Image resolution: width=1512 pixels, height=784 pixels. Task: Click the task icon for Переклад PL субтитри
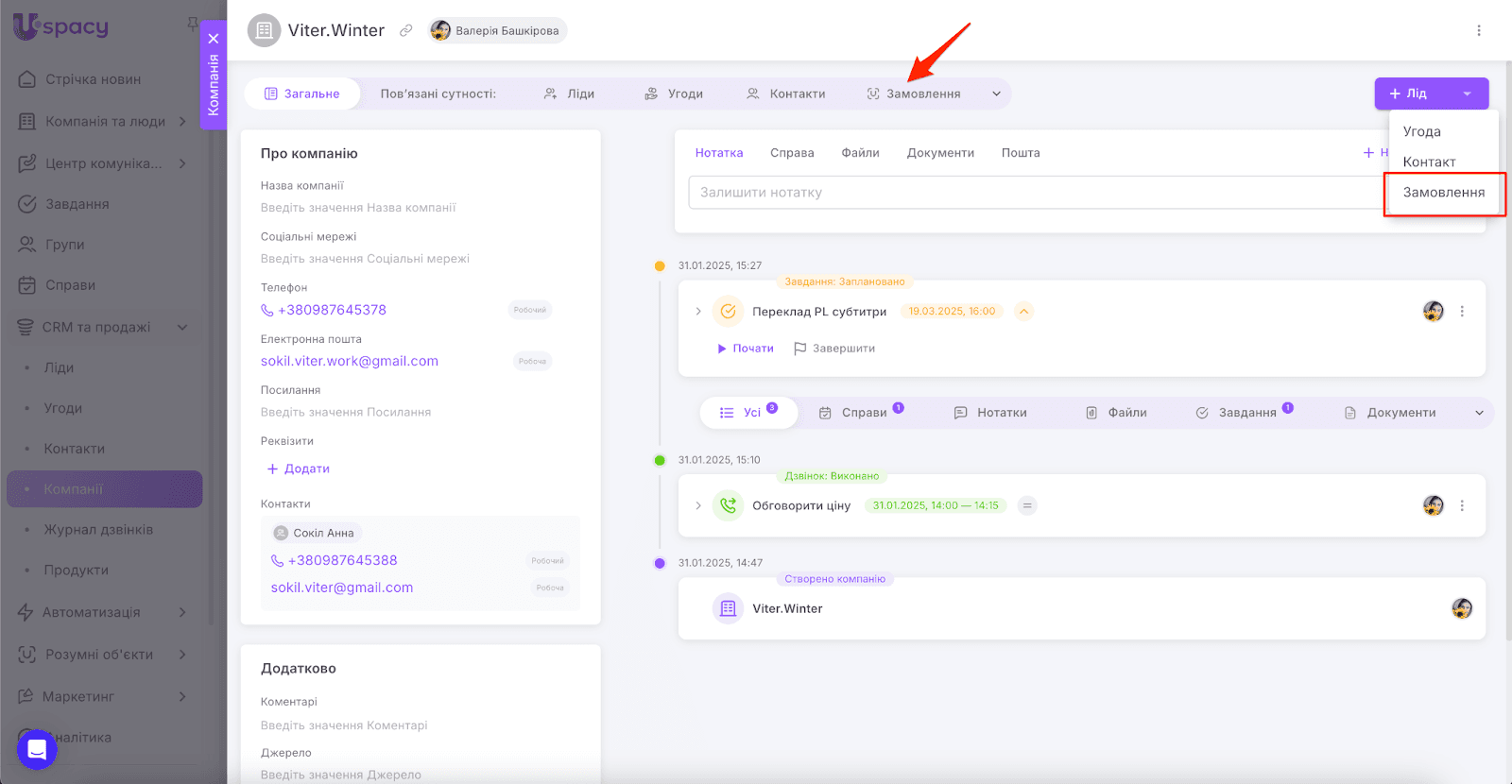[728, 311]
